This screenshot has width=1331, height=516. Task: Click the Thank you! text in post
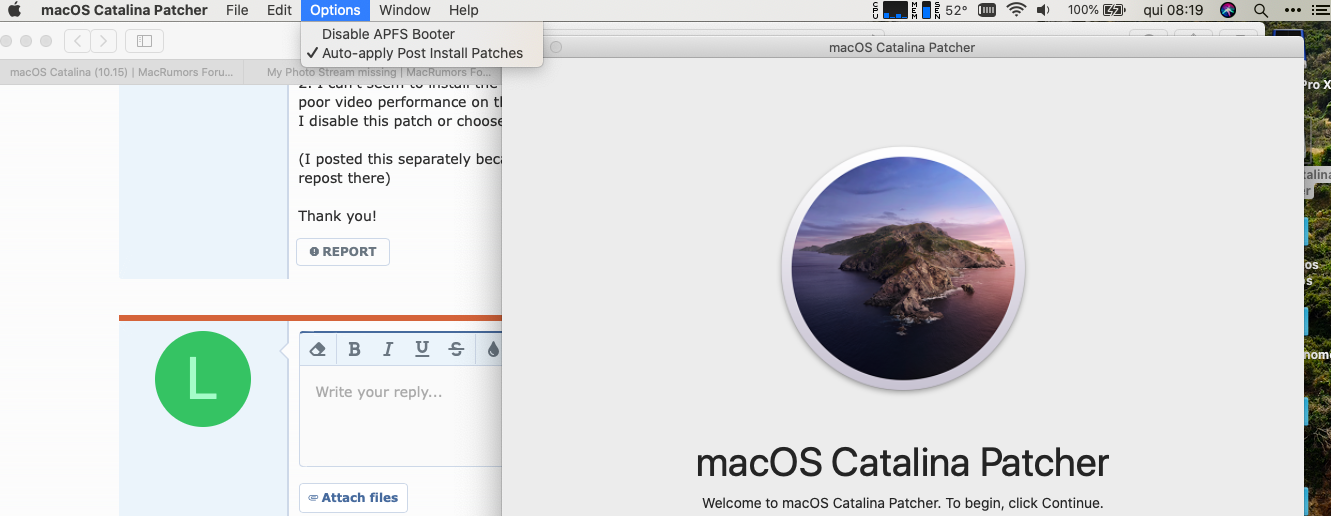337,216
